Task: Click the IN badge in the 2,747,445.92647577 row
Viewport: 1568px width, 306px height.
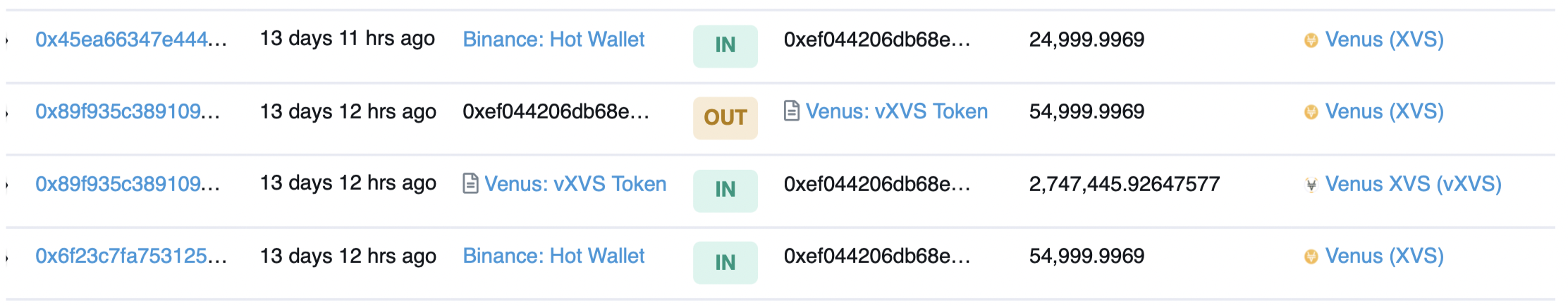Action: click(x=725, y=190)
